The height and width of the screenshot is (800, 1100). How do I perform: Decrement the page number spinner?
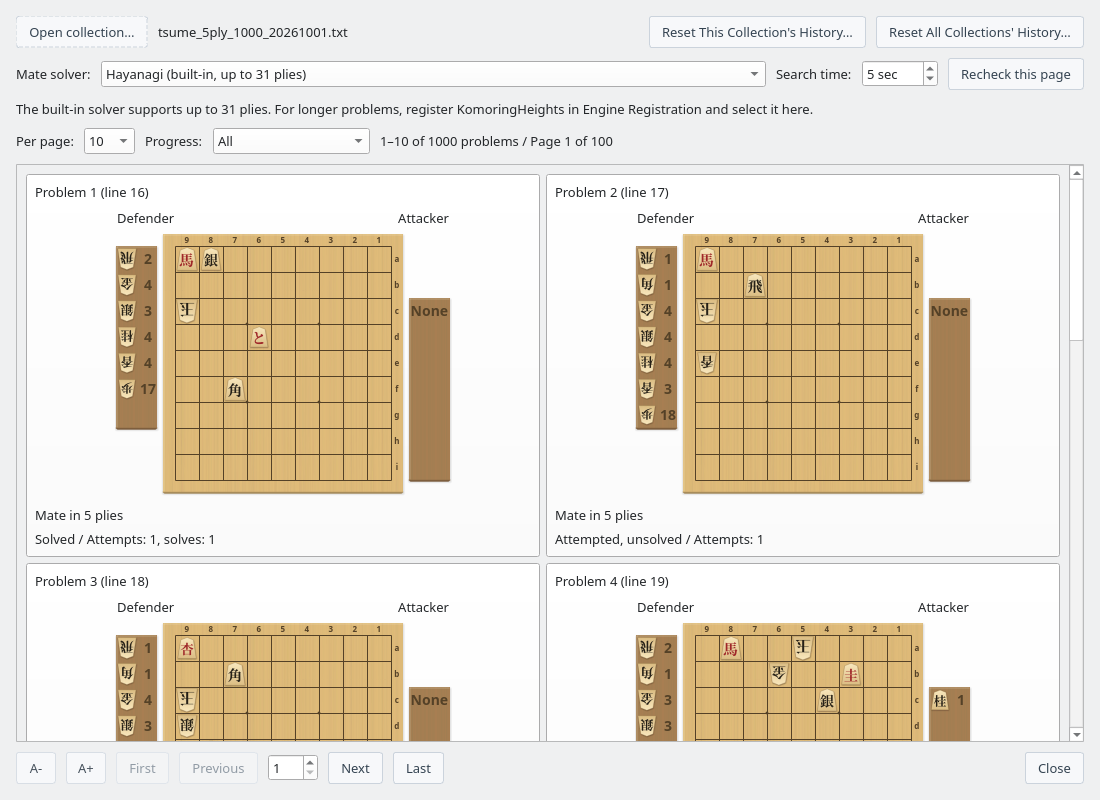[310, 773]
